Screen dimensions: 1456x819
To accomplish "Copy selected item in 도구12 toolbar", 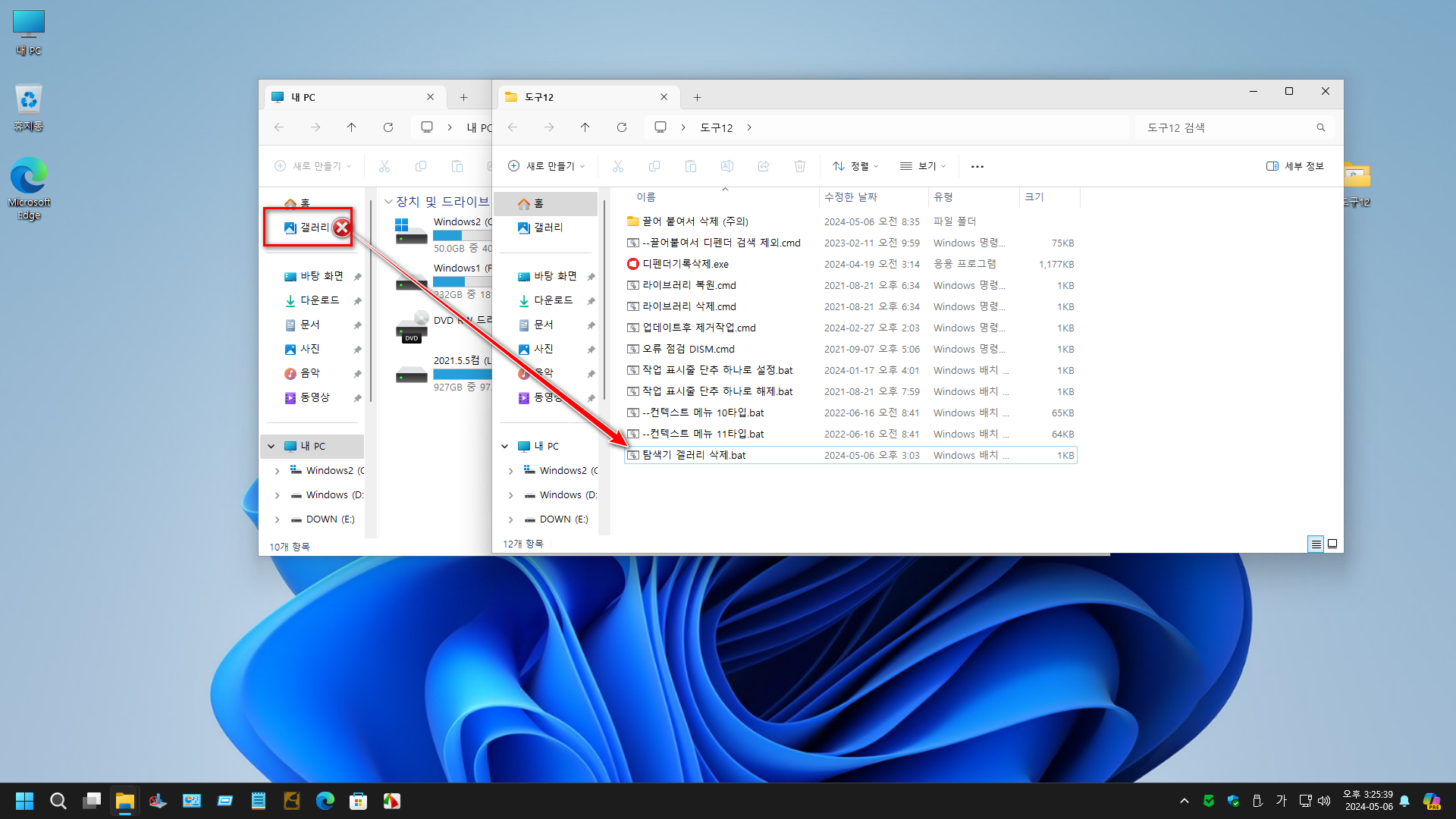I will tap(654, 166).
